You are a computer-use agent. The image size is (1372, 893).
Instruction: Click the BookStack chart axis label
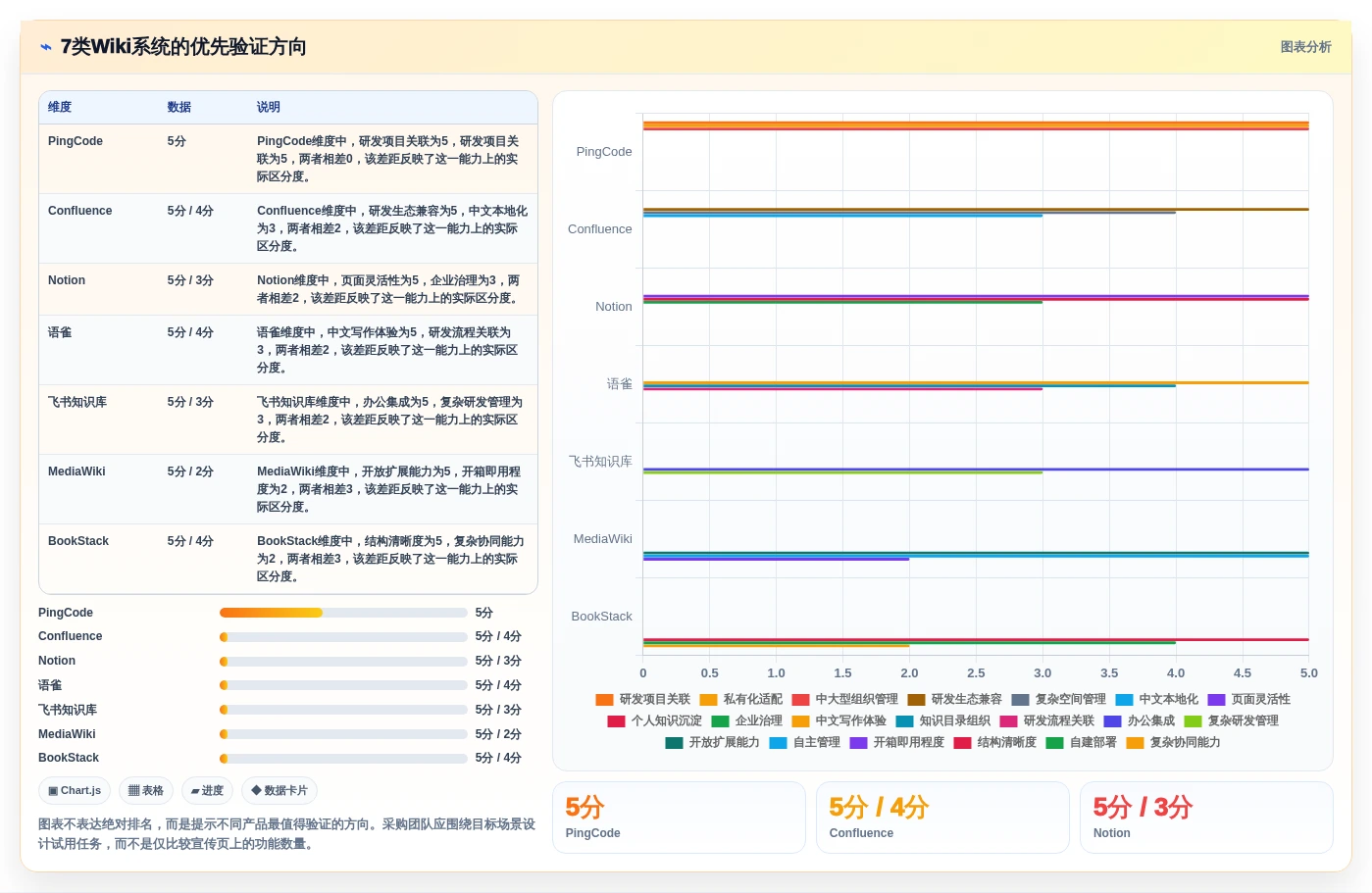tap(602, 617)
